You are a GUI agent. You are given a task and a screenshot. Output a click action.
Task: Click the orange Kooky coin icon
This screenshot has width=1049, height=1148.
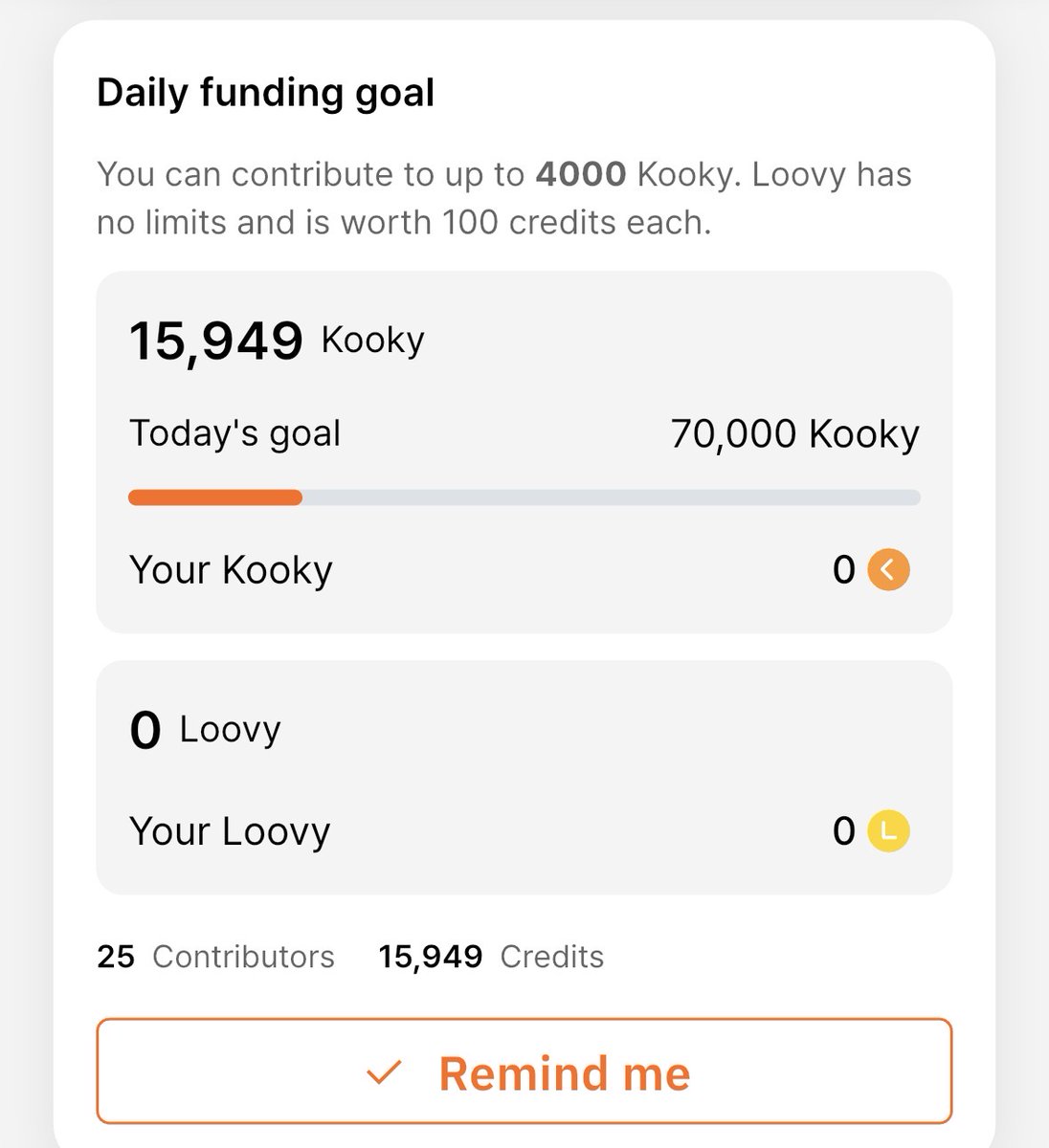(888, 570)
